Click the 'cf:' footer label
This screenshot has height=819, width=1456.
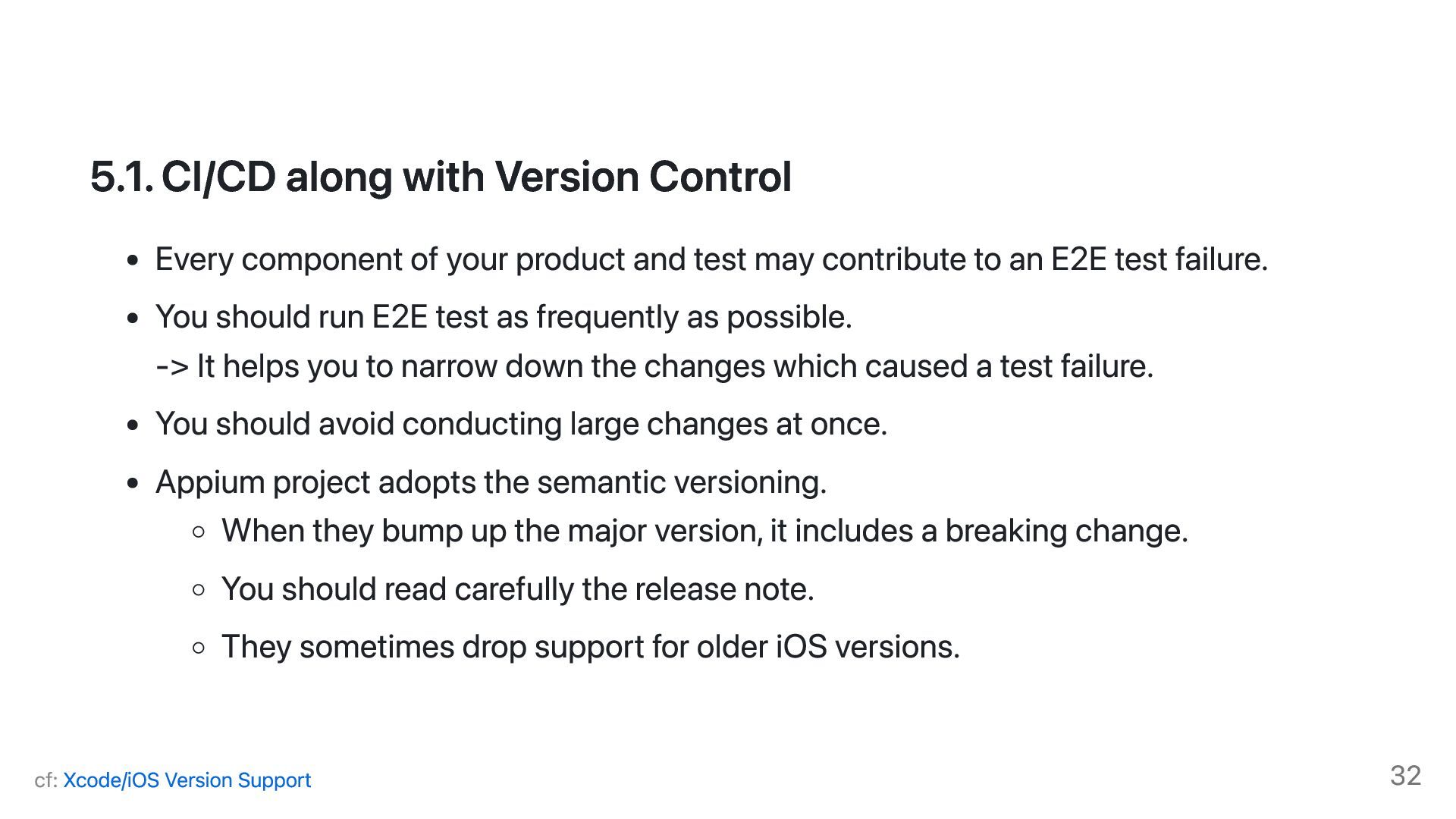click(45, 780)
